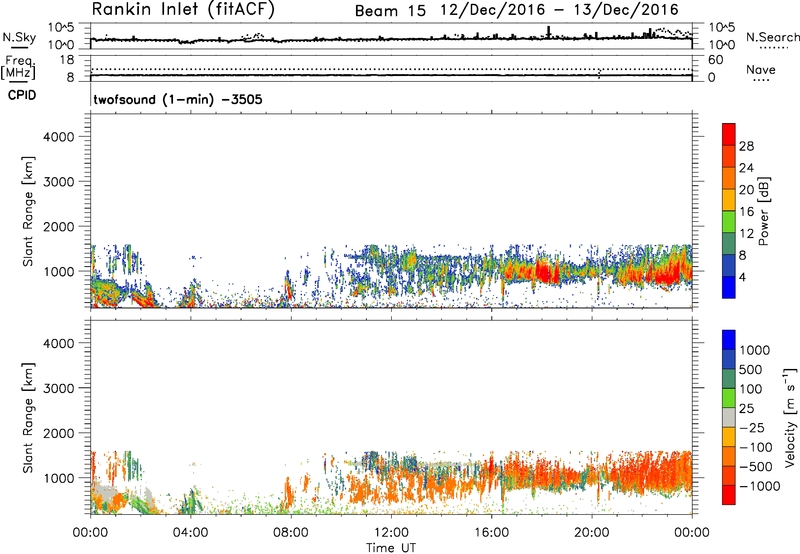Click the left '10^5' noise axis label
The height and width of the screenshot is (554, 800).
point(61,28)
